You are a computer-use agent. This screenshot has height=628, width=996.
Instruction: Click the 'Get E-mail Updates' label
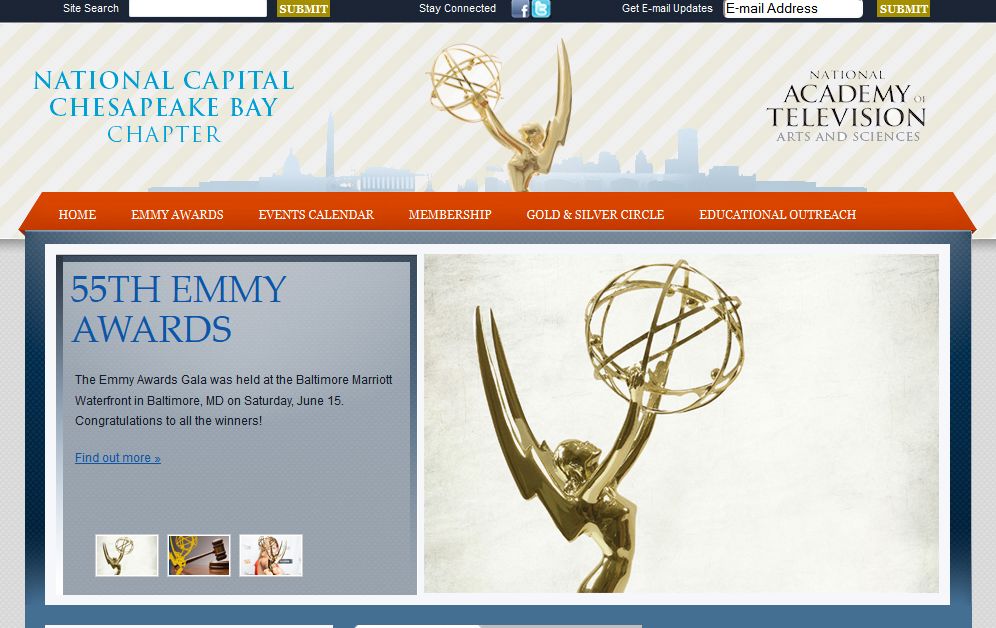(x=667, y=8)
